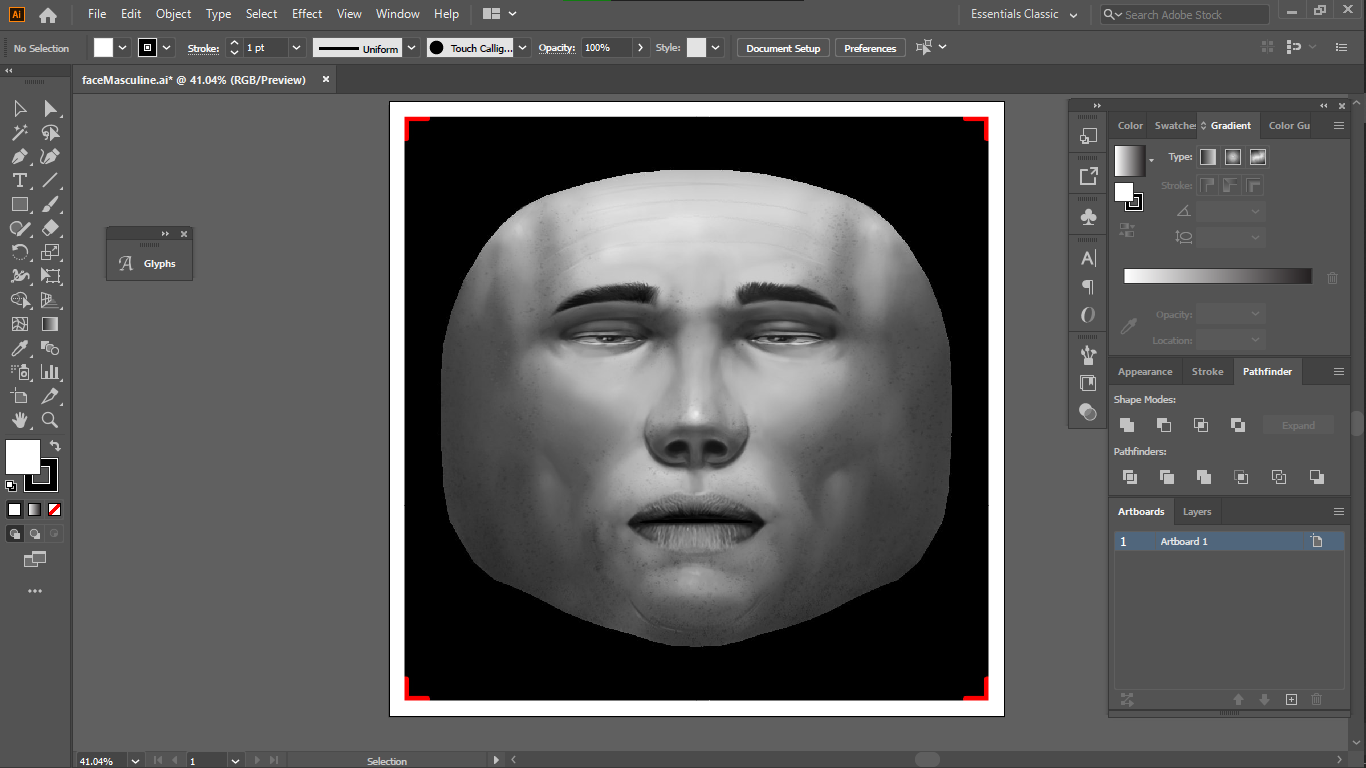
Task: Activate the Artboard tool
Action: pyautogui.click(x=20, y=396)
